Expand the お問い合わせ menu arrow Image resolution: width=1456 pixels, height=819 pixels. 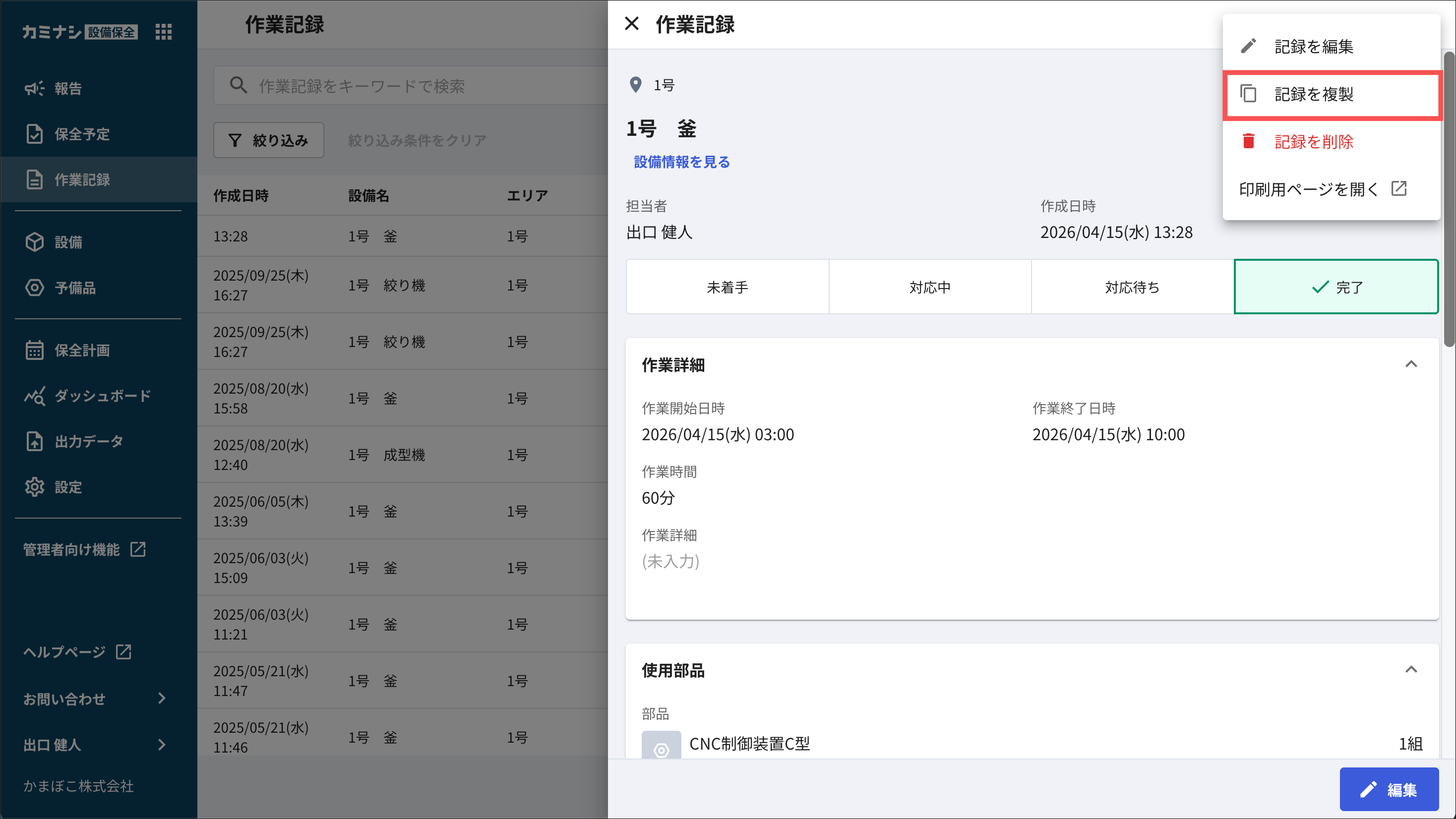tap(162, 699)
